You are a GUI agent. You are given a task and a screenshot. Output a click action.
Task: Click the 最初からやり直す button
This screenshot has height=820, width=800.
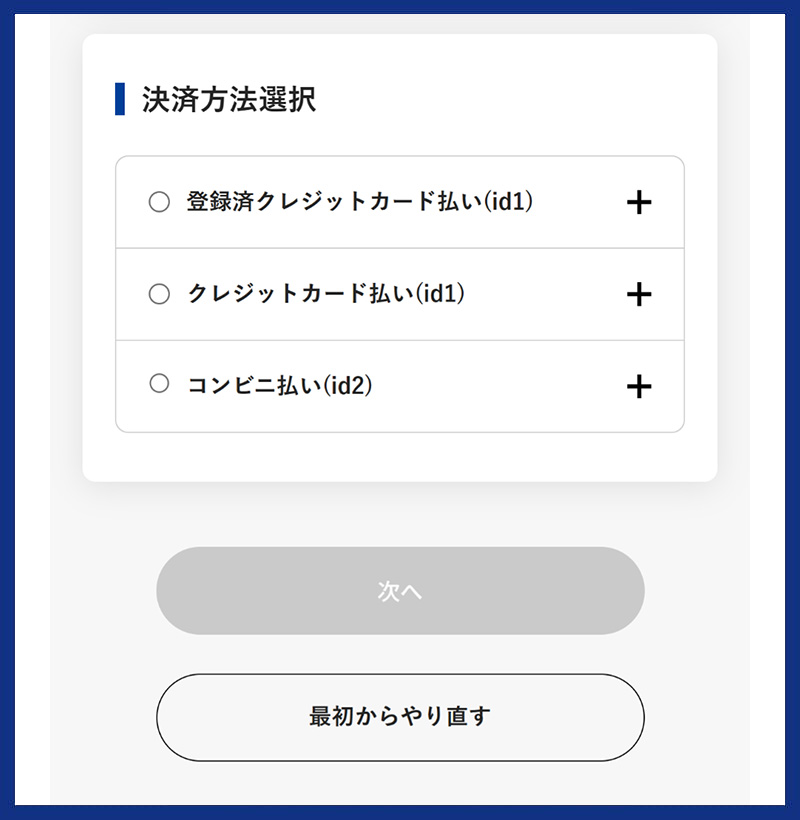[400, 717]
